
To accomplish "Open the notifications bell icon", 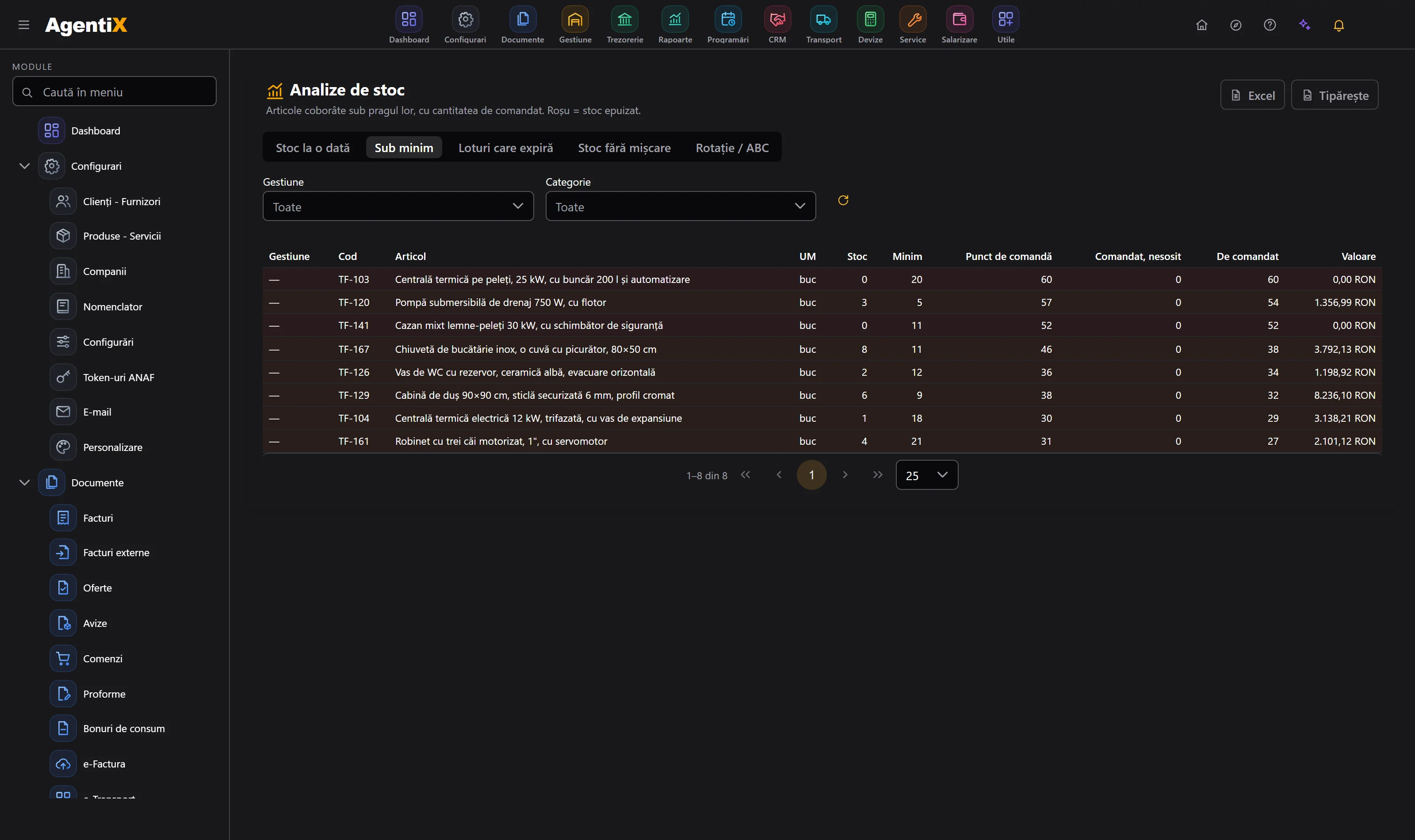I will coord(1339,25).
